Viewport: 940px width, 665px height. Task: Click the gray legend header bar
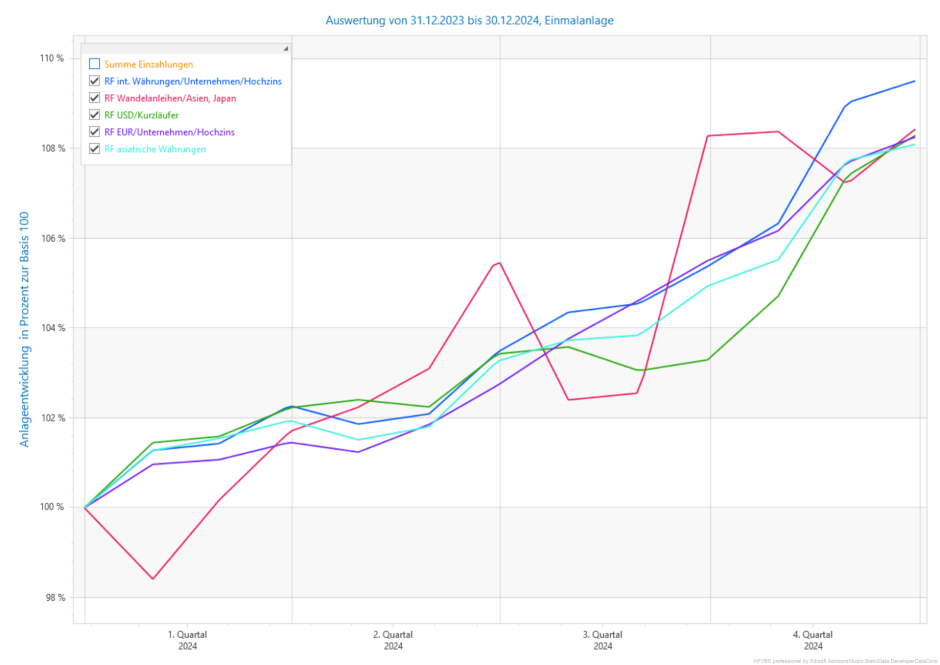click(x=180, y=48)
